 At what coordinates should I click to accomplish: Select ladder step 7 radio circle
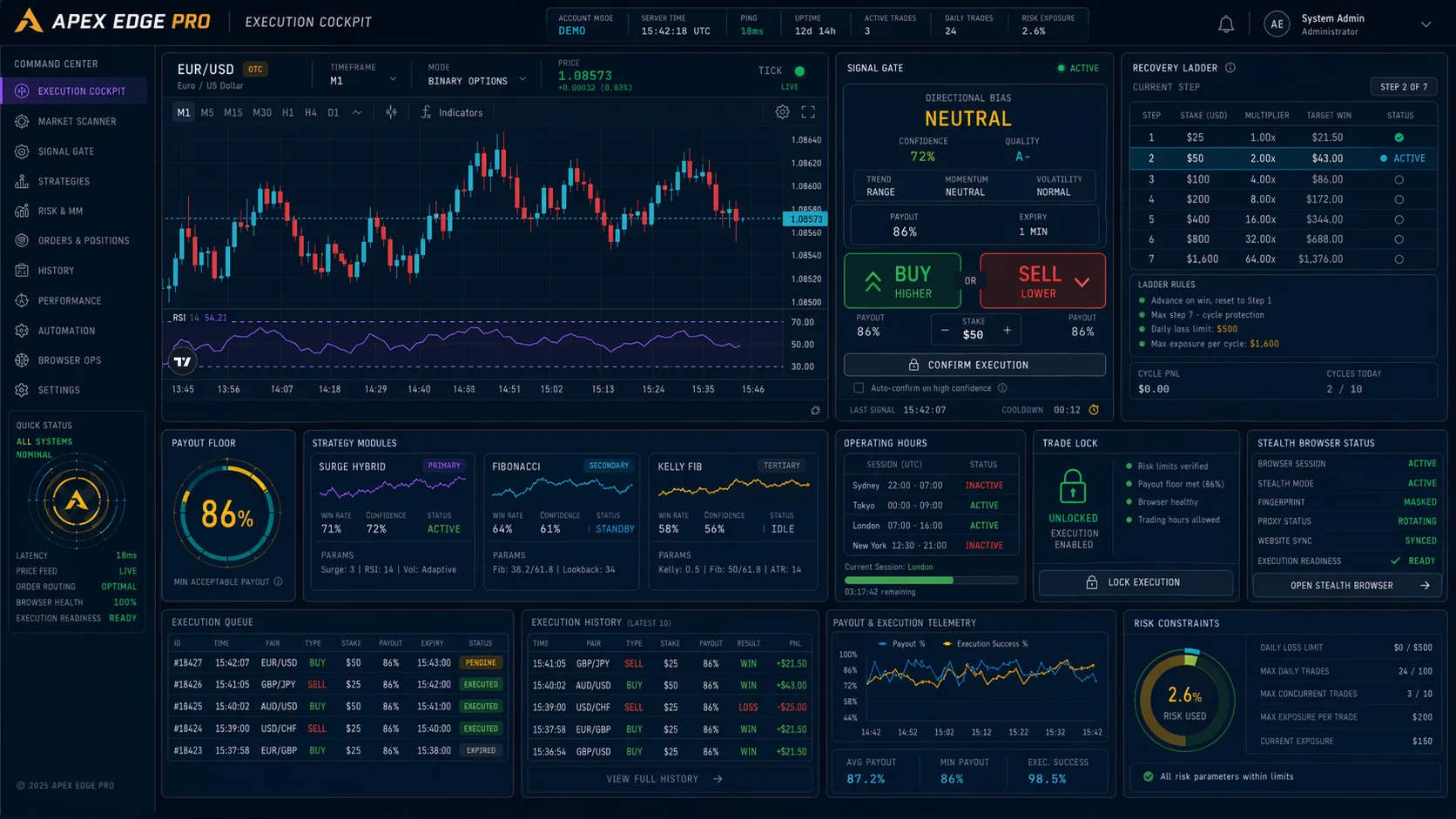[1399, 259]
